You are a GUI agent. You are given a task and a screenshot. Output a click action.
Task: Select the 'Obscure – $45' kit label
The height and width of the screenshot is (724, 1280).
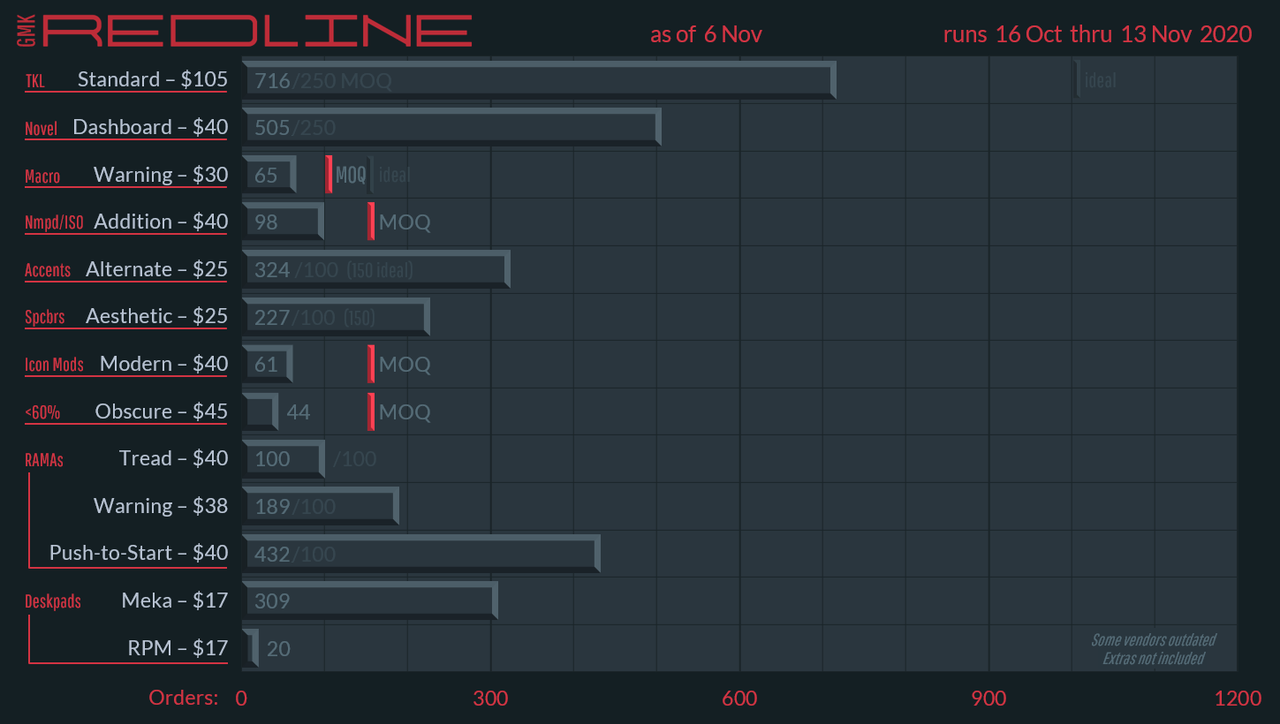click(x=161, y=411)
